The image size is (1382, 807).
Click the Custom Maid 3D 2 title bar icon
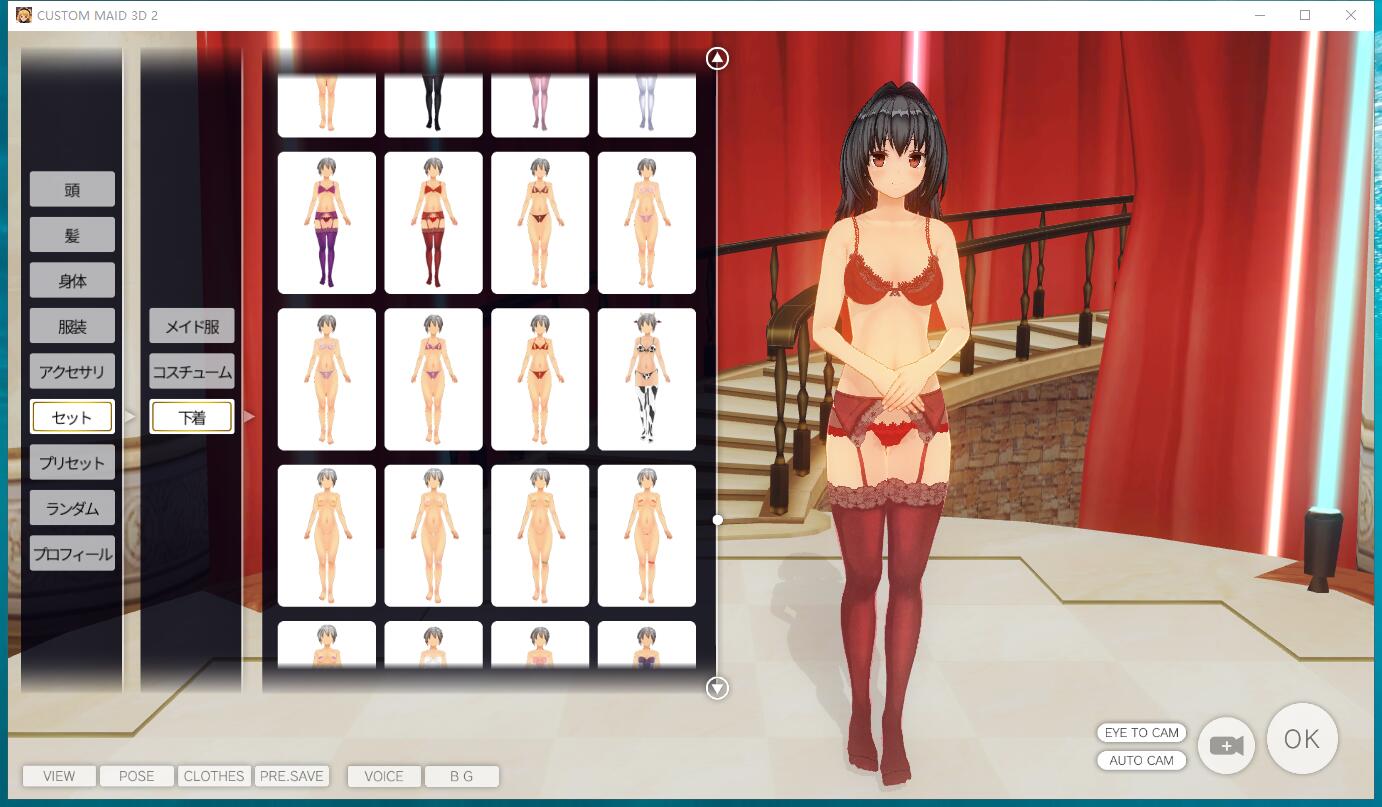point(24,15)
